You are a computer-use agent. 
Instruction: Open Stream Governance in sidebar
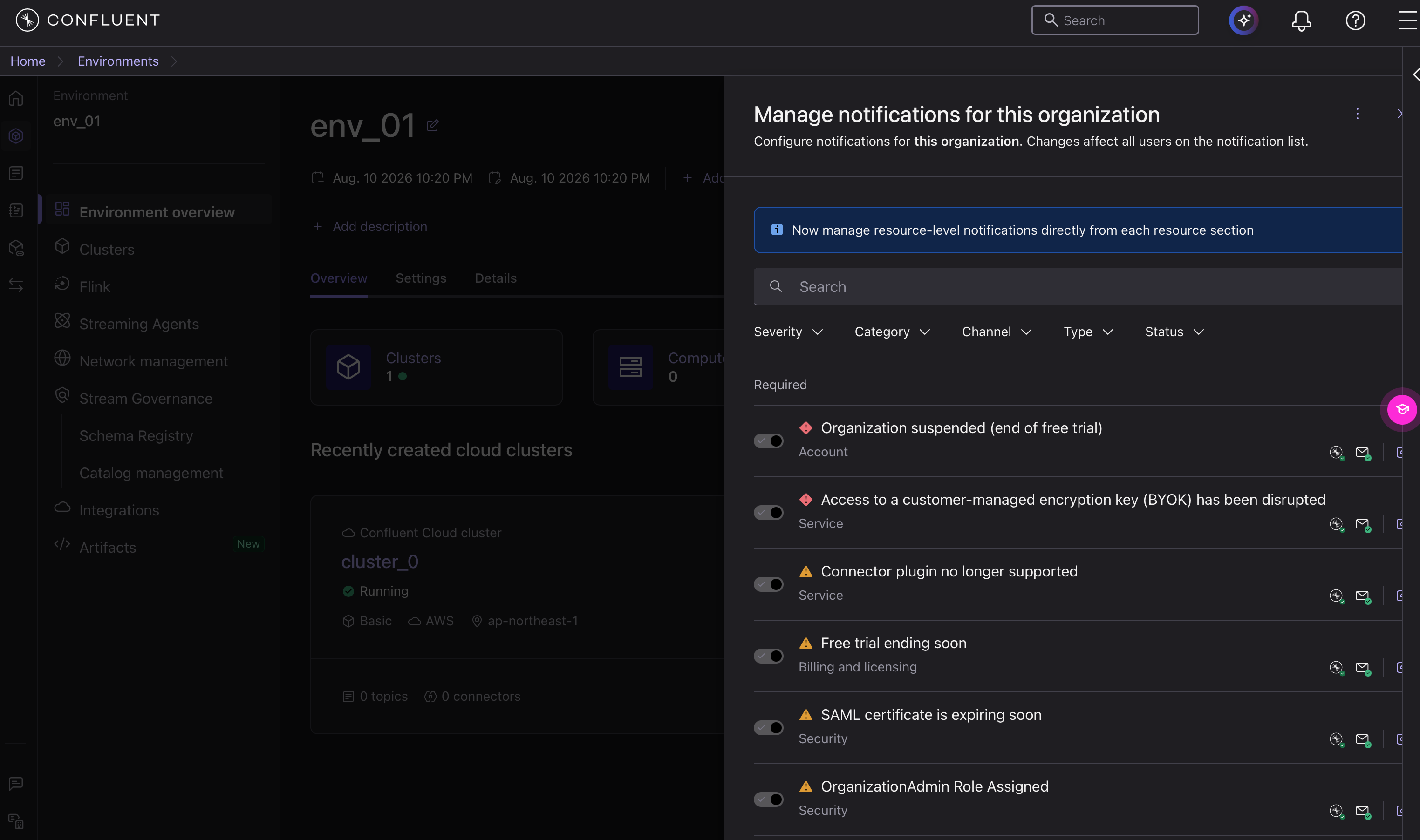(x=145, y=399)
